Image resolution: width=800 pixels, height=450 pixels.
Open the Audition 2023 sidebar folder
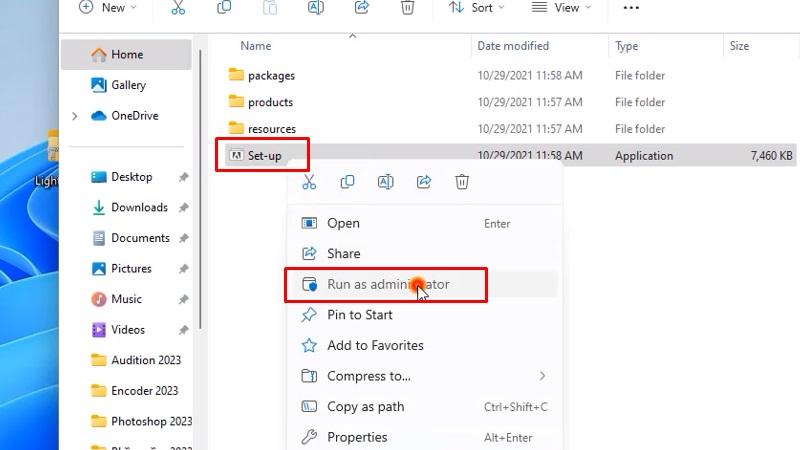coord(136,360)
